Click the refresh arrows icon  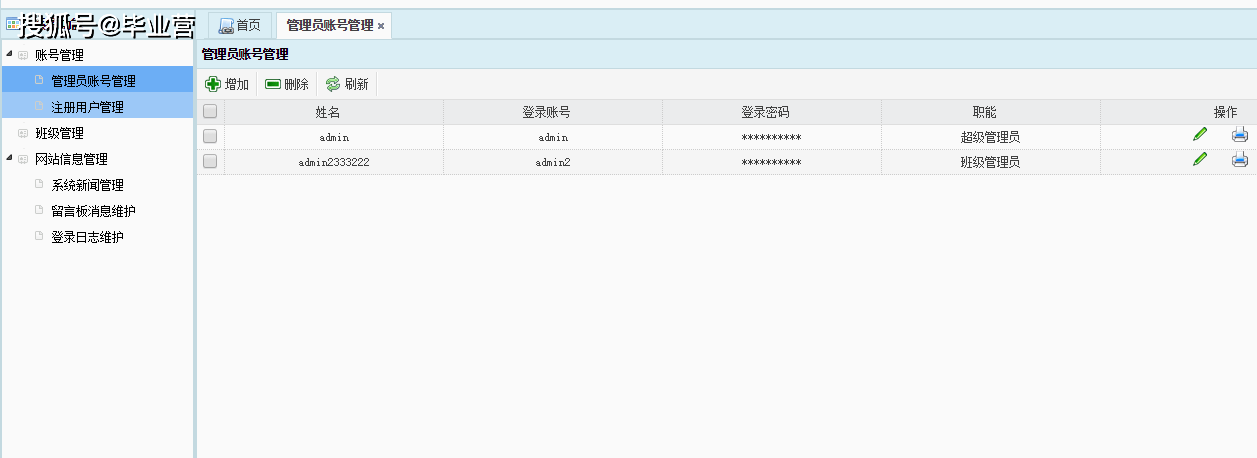pos(333,84)
